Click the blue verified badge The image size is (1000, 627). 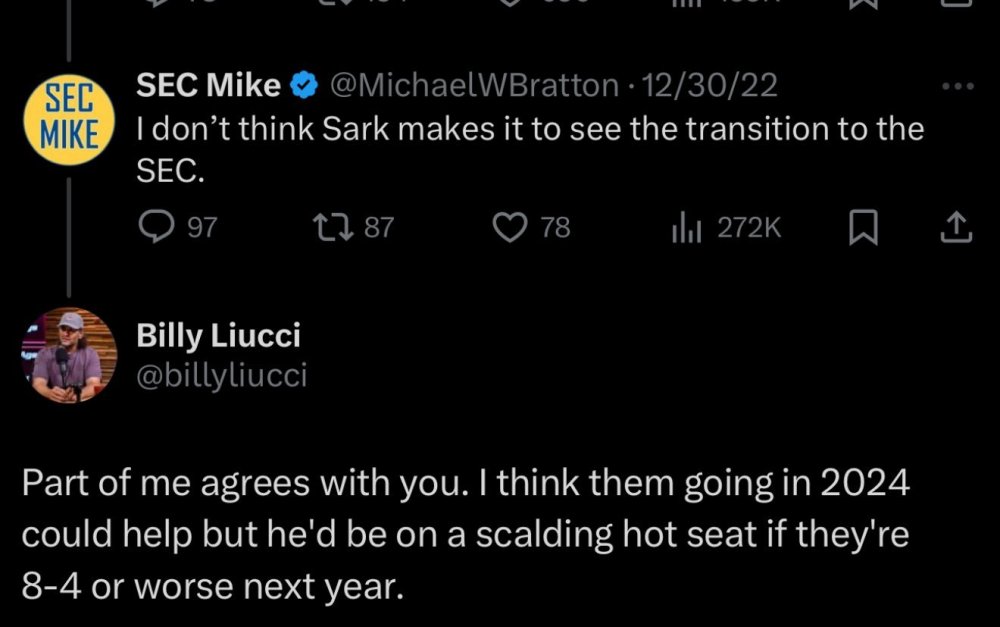(302, 87)
